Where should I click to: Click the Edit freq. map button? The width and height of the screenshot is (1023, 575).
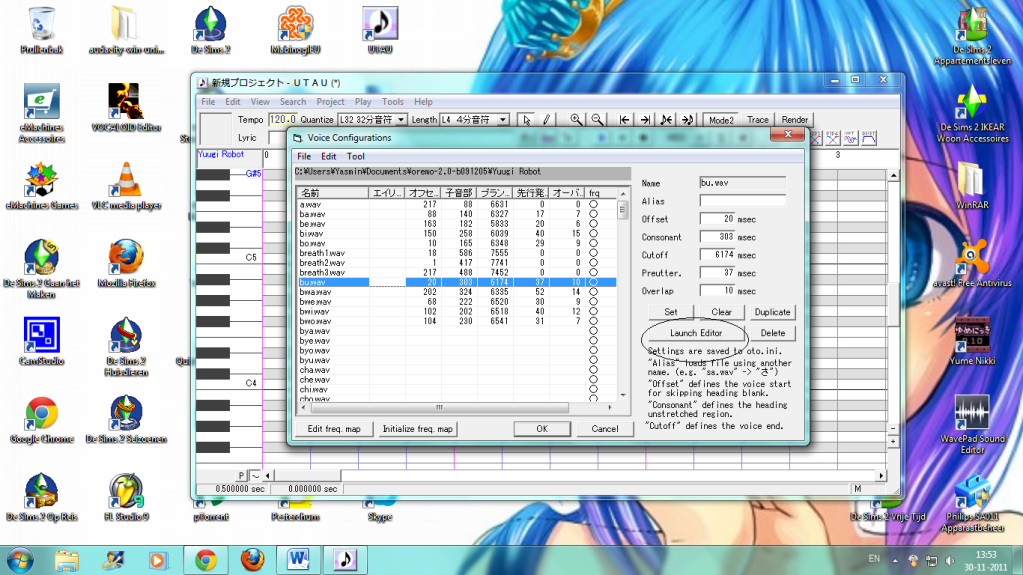tap(335, 428)
